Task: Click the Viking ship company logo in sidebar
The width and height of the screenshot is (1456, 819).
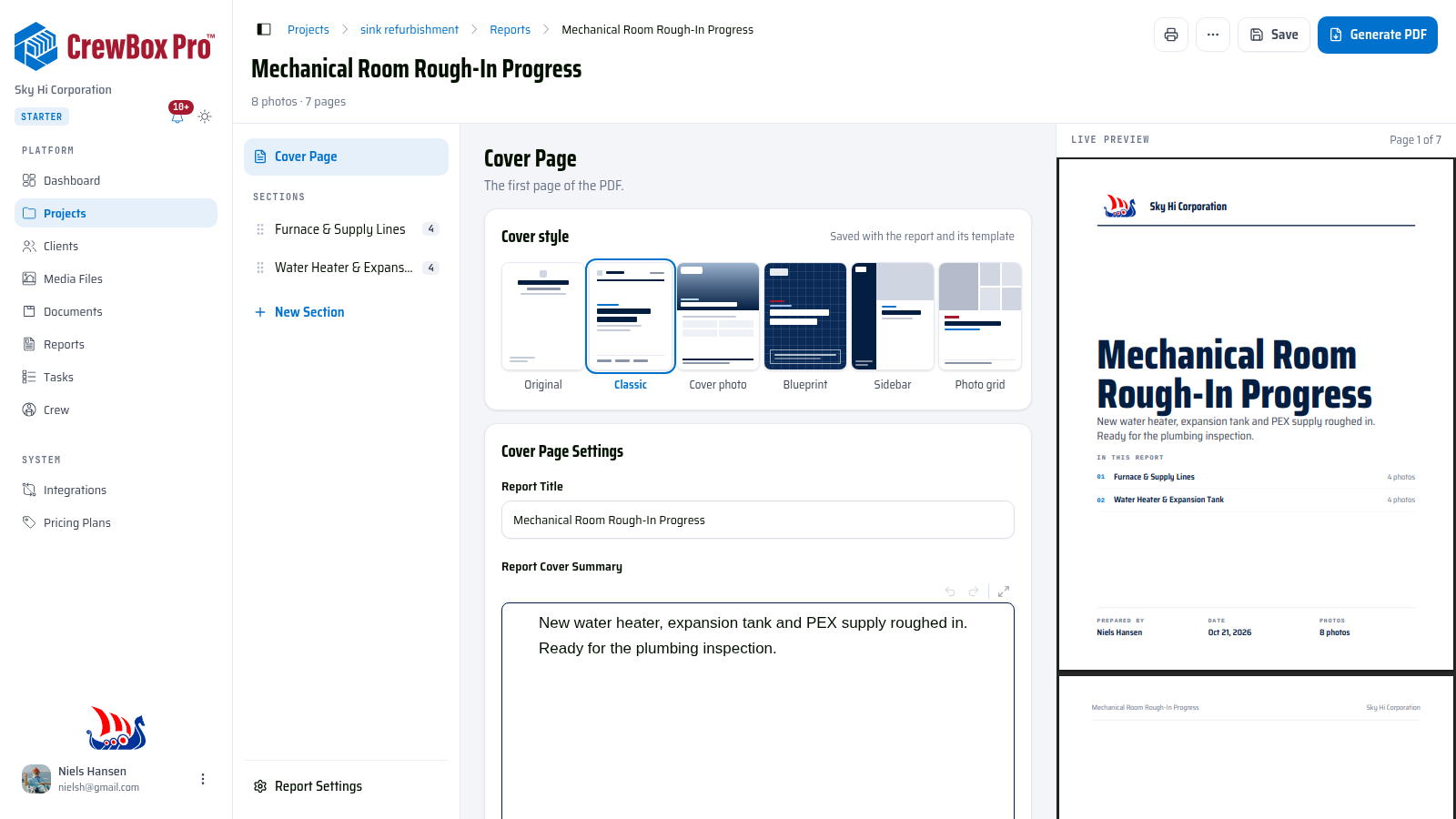Action: coord(116,728)
